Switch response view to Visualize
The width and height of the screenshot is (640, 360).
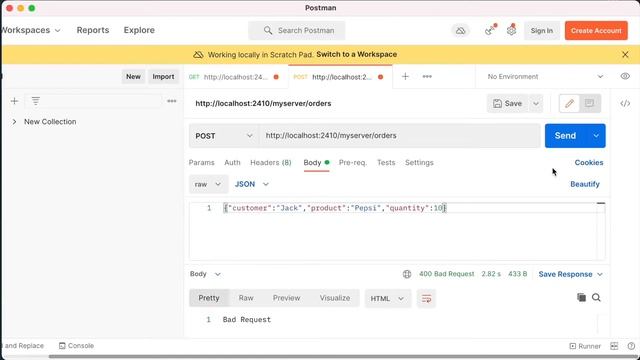335,298
